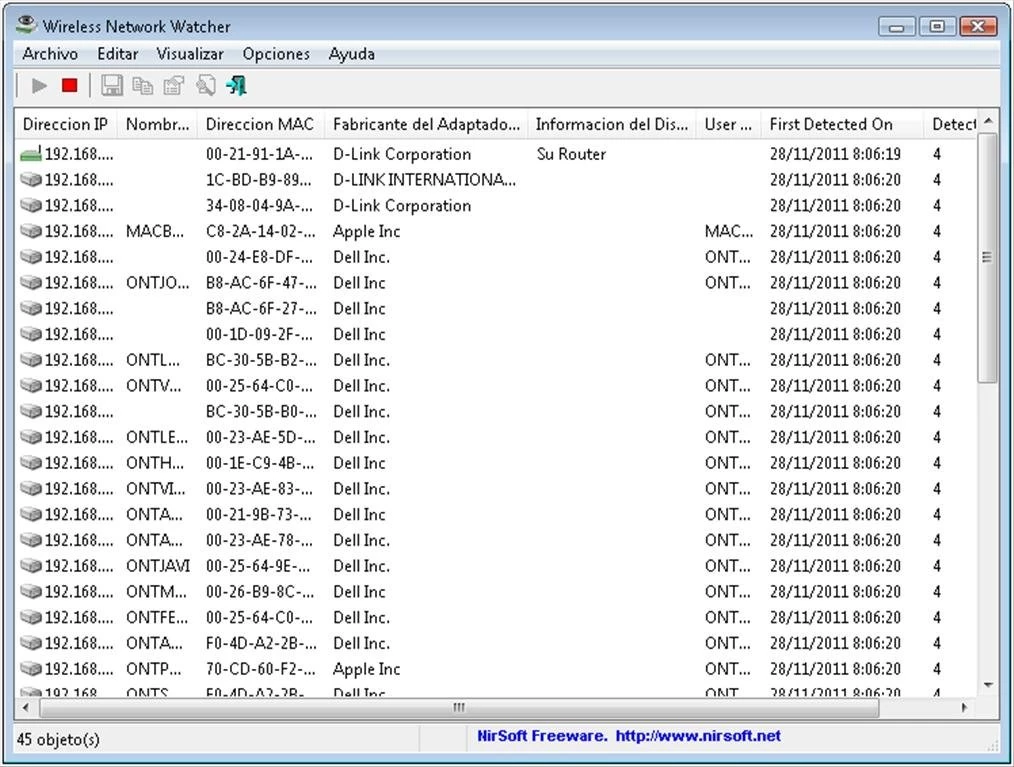Click the horizontal scrollbar right arrow
The width and height of the screenshot is (1014, 767).
(964, 708)
